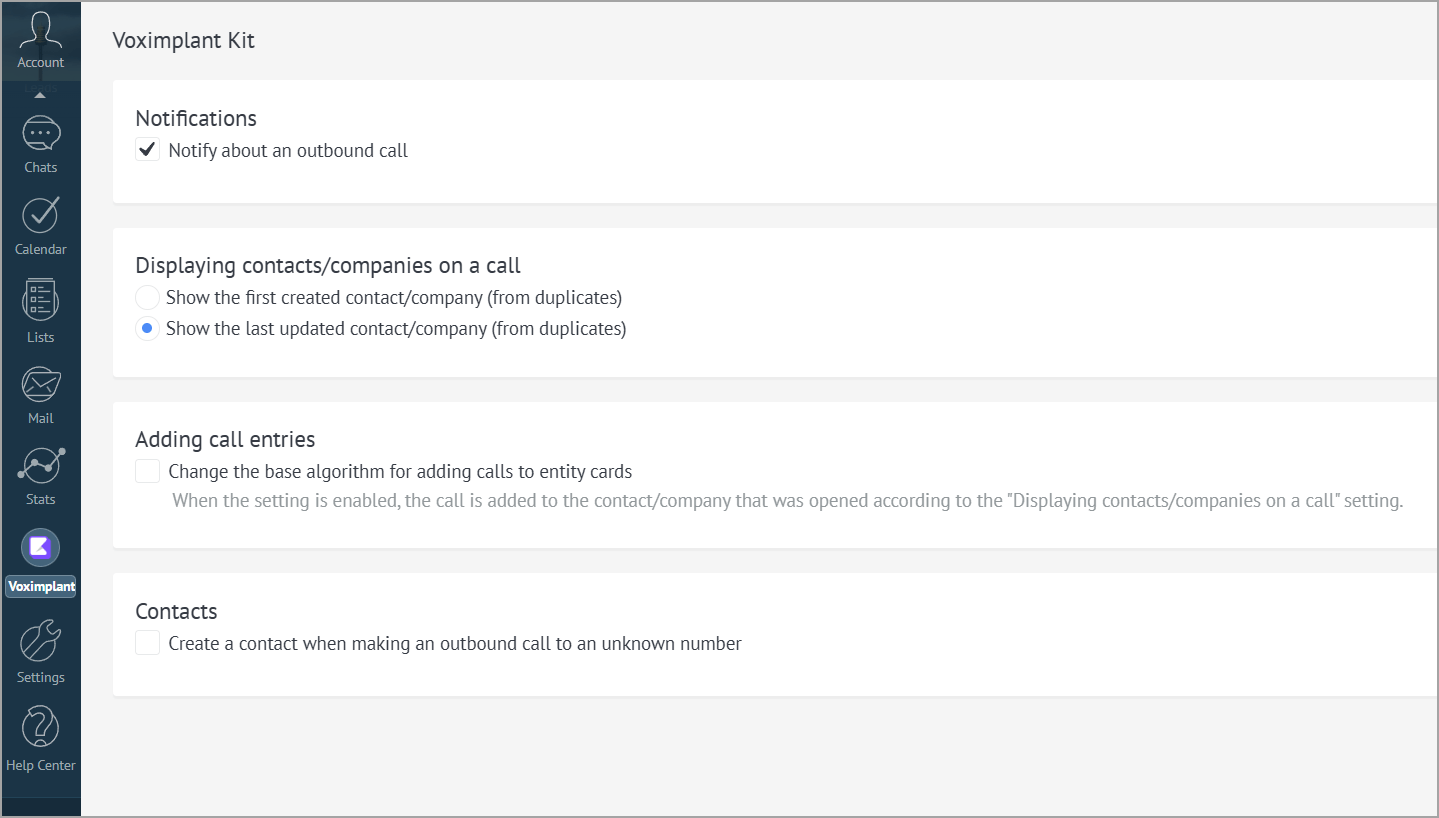1439x818 pixels.
Task: Select Show the first created contact/company
Action: [147, 297]
